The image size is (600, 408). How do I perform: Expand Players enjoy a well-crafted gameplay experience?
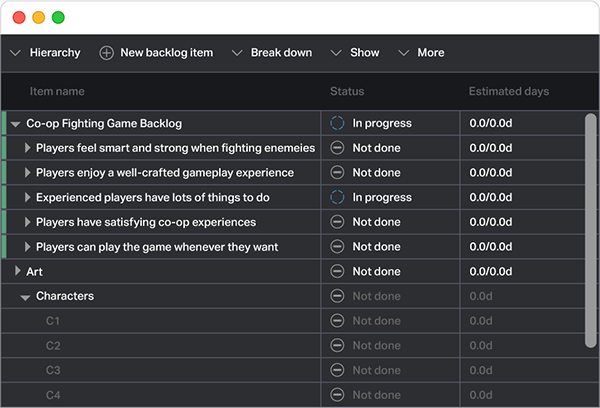pos(27,173)
